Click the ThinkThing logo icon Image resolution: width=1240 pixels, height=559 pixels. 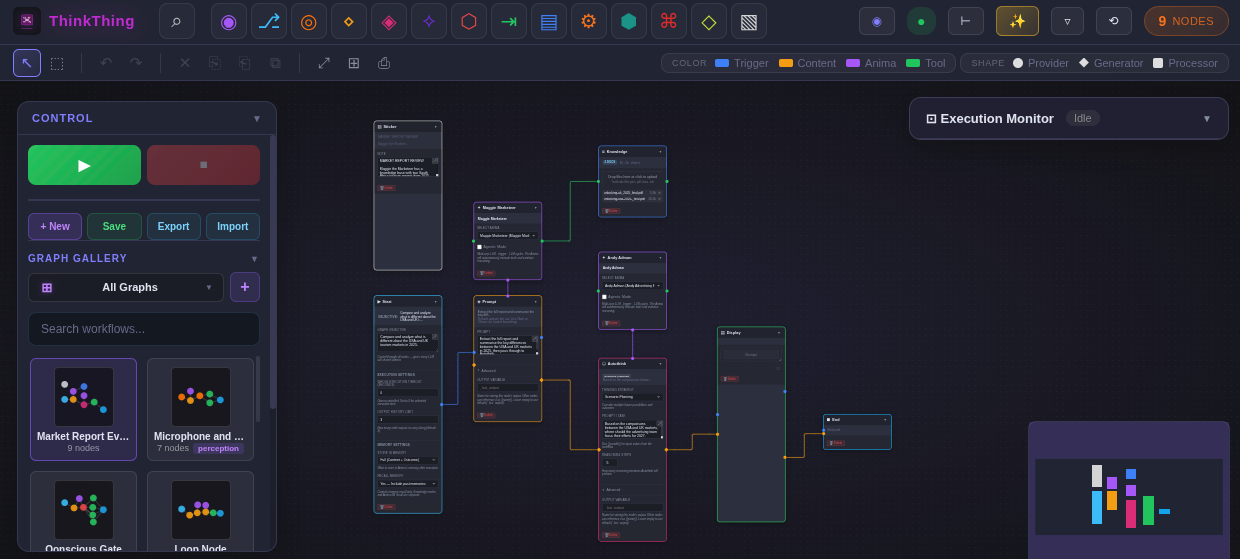point(27,21)
